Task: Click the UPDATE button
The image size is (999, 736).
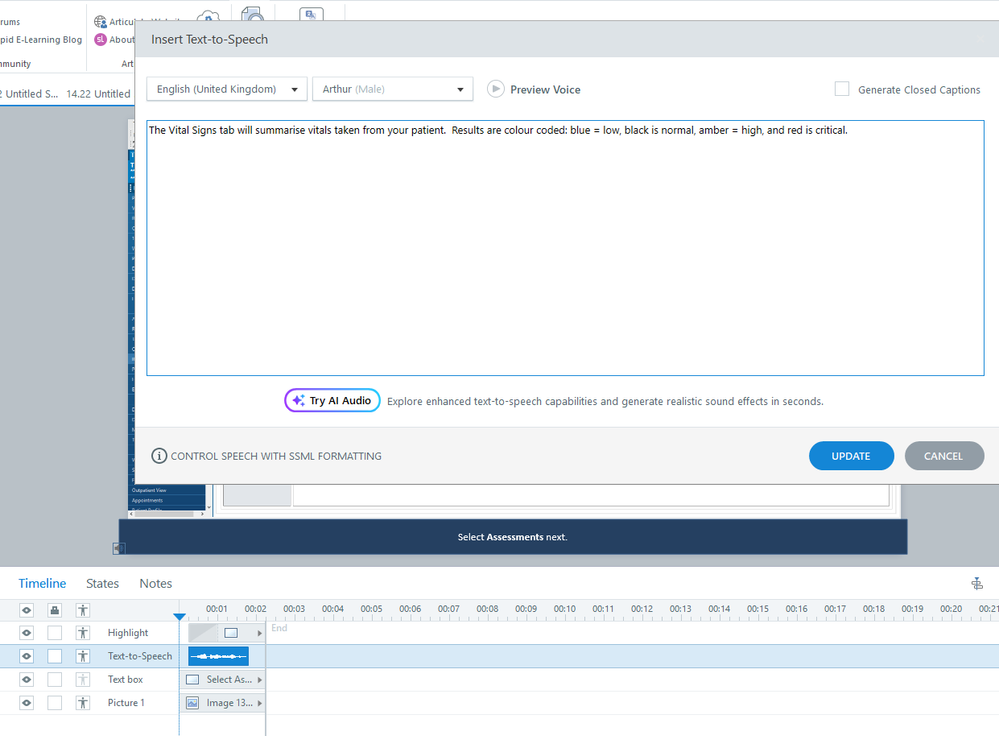Action: click(851, 456)
